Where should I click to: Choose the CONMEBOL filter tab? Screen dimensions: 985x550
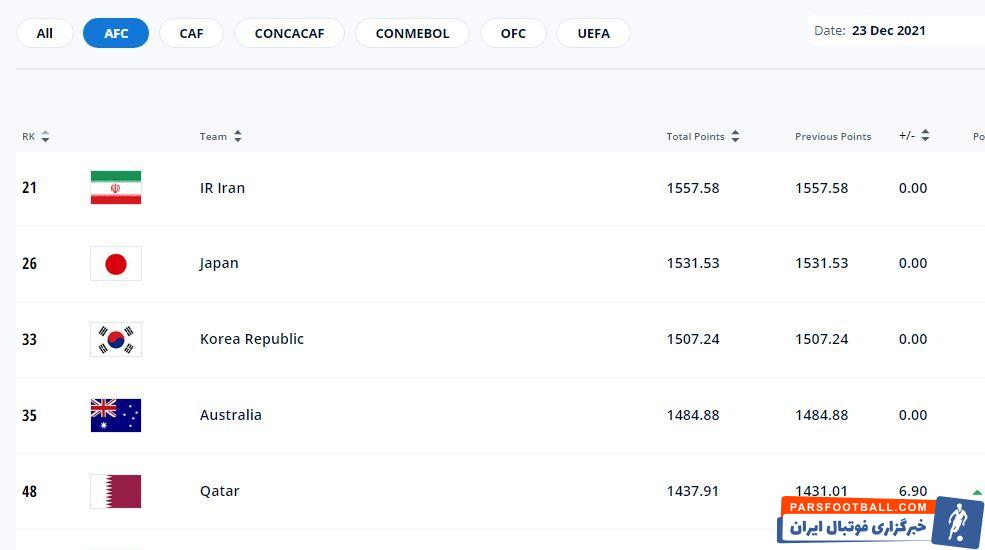point(412,33)
